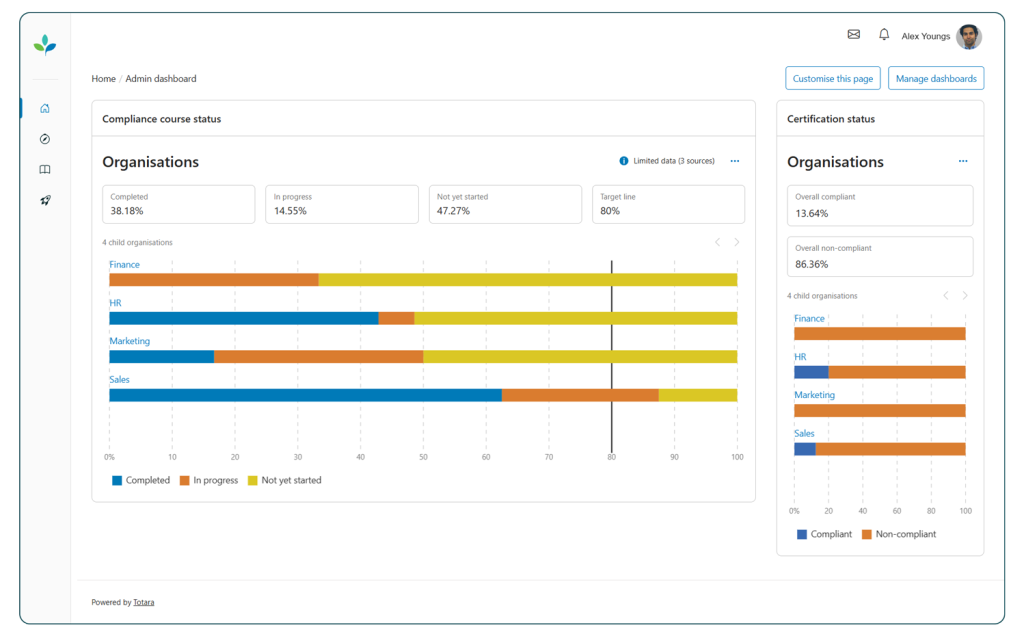Go to previous page of certification child organisations
1024x636 pixels.
pyautogui.click(x=946, y=296)
